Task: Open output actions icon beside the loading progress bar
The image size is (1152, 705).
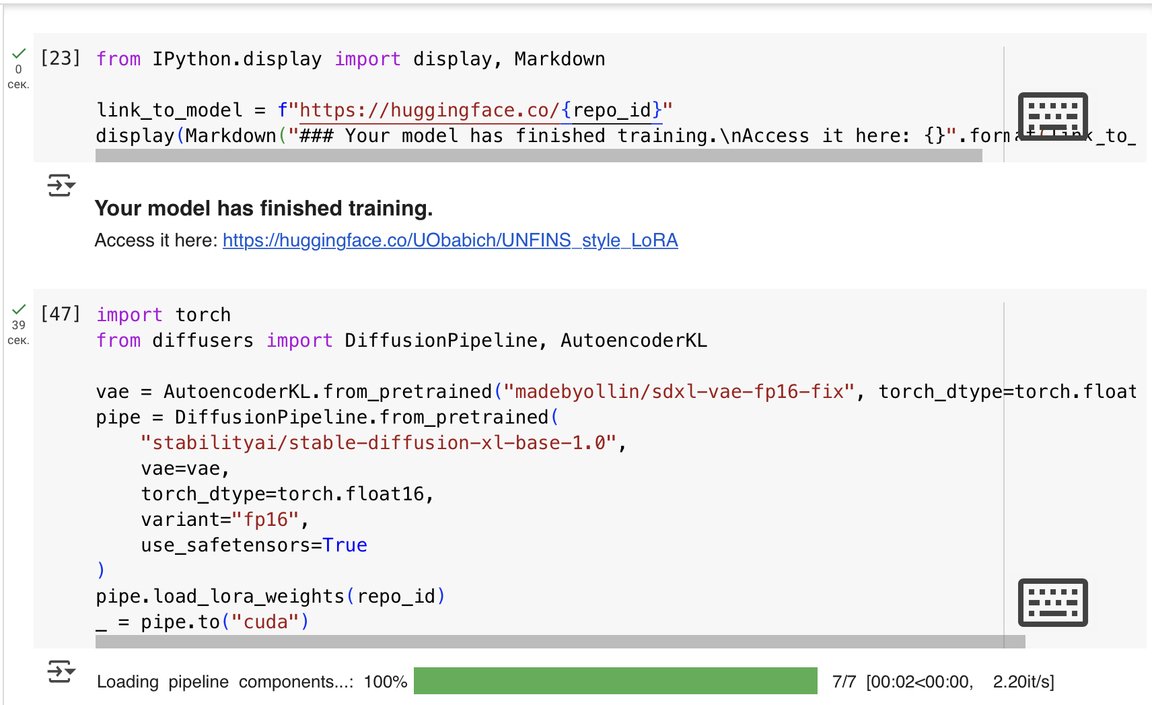Action: click(x=62, y=672)
